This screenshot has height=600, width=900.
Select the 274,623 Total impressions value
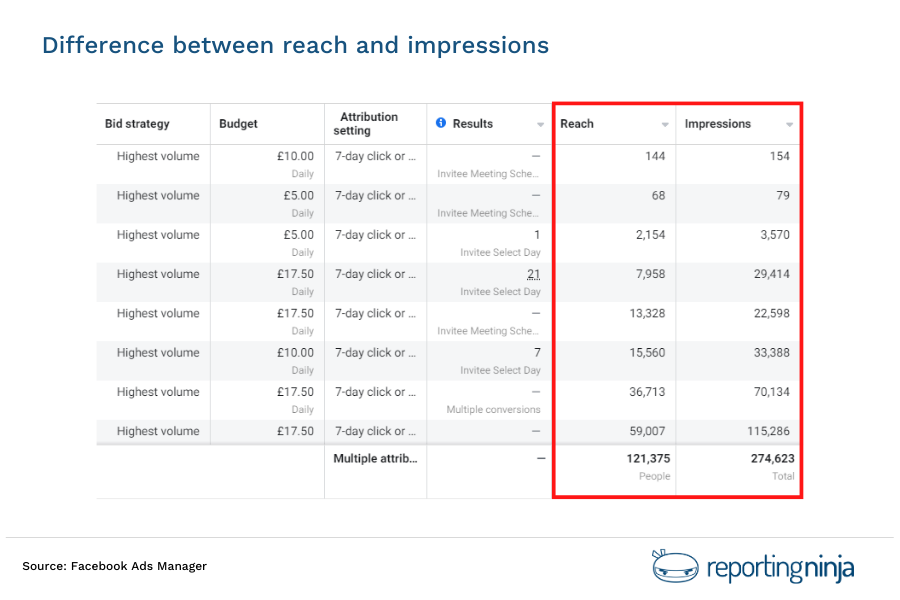770,458
